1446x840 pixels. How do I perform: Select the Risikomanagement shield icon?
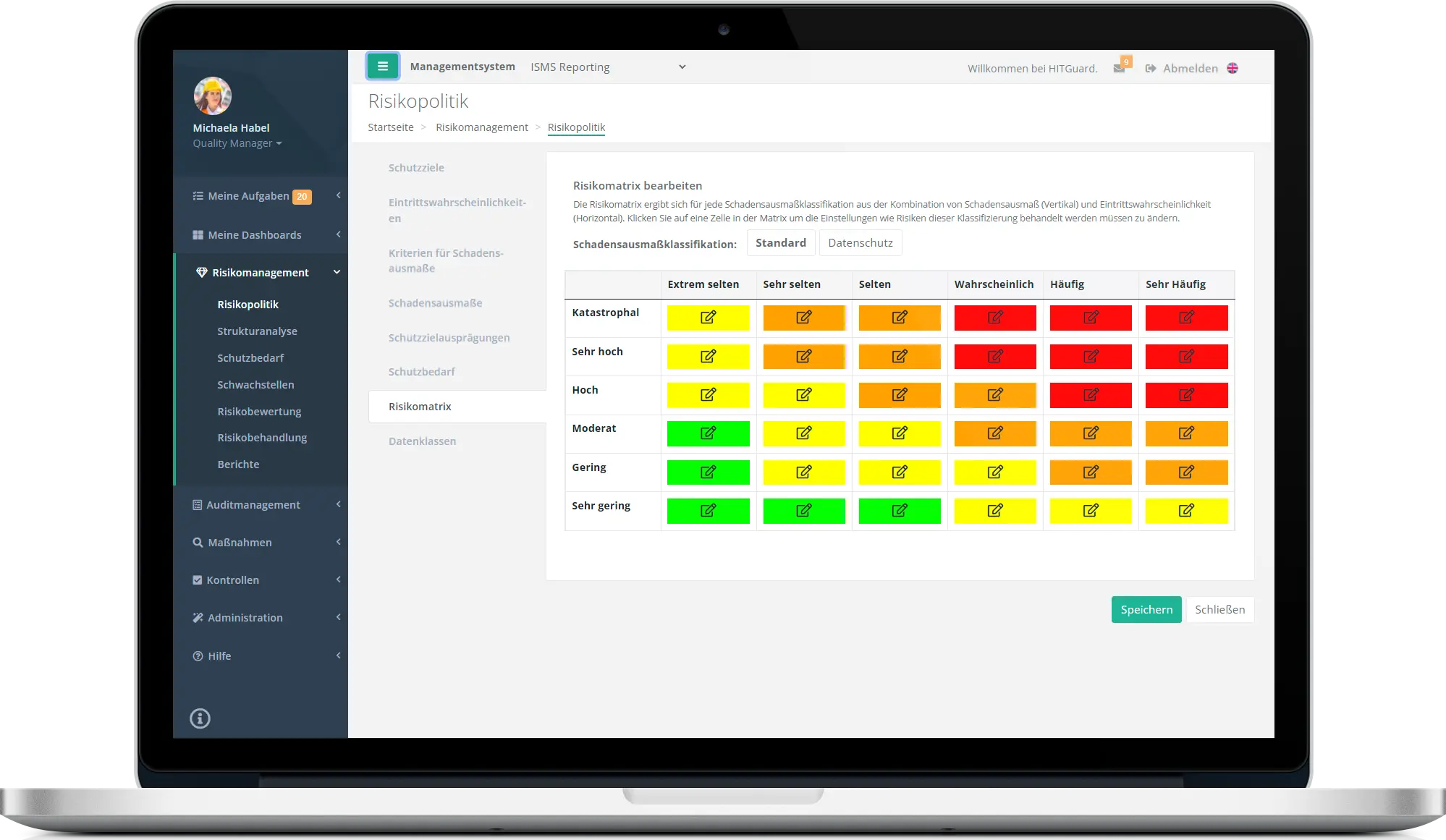[200, 271]
